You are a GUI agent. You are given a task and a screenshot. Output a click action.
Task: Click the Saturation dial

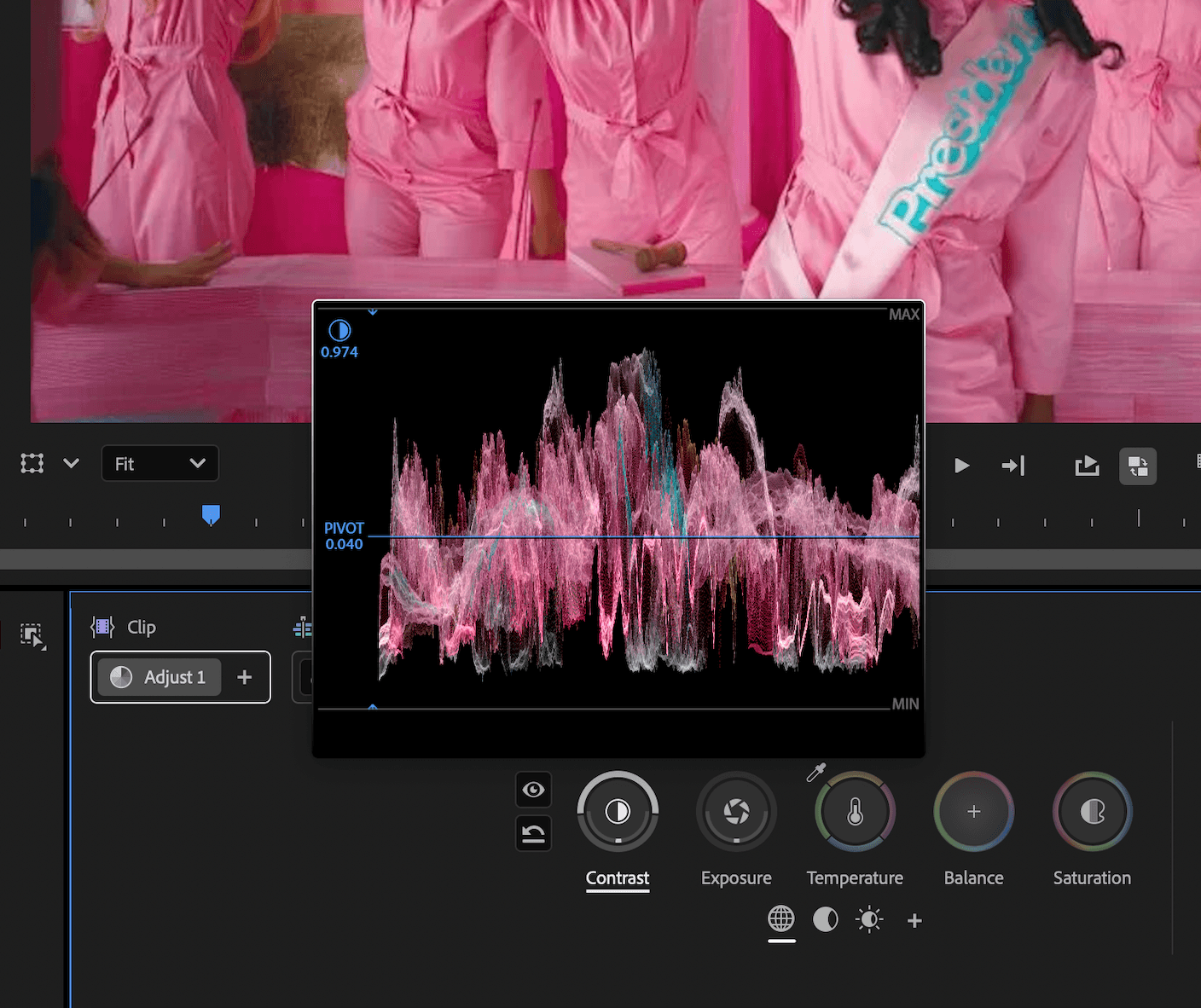1092,811
